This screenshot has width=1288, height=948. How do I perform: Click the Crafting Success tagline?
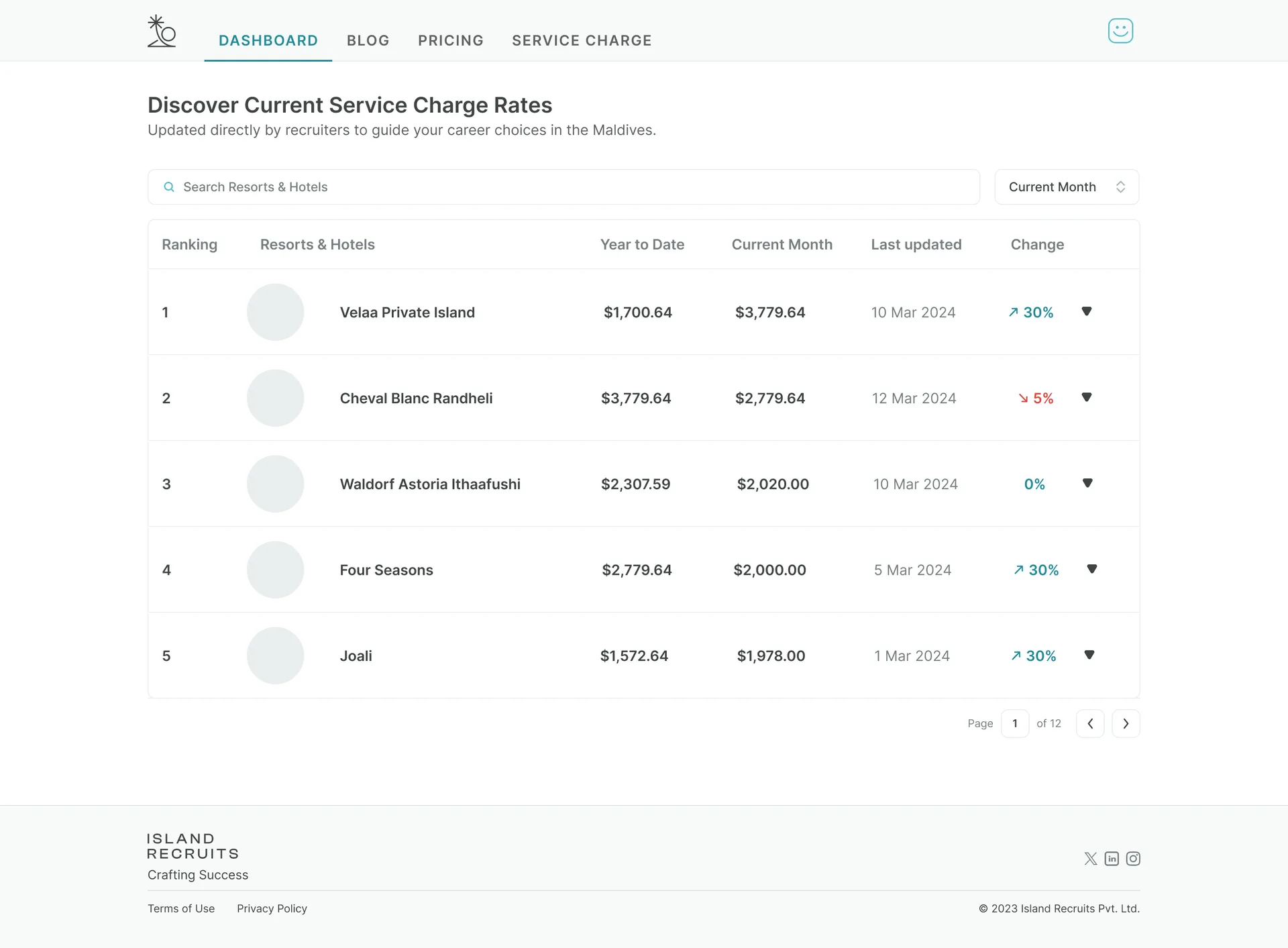pos(198,875)
